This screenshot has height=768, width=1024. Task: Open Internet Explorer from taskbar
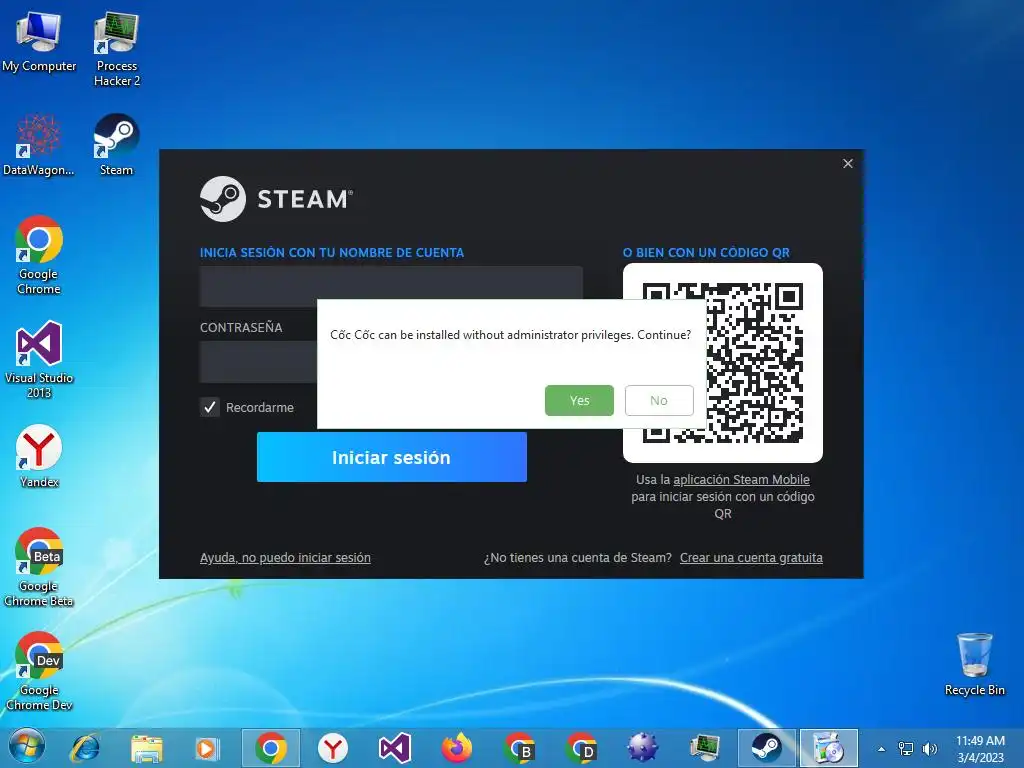point(86,748)
